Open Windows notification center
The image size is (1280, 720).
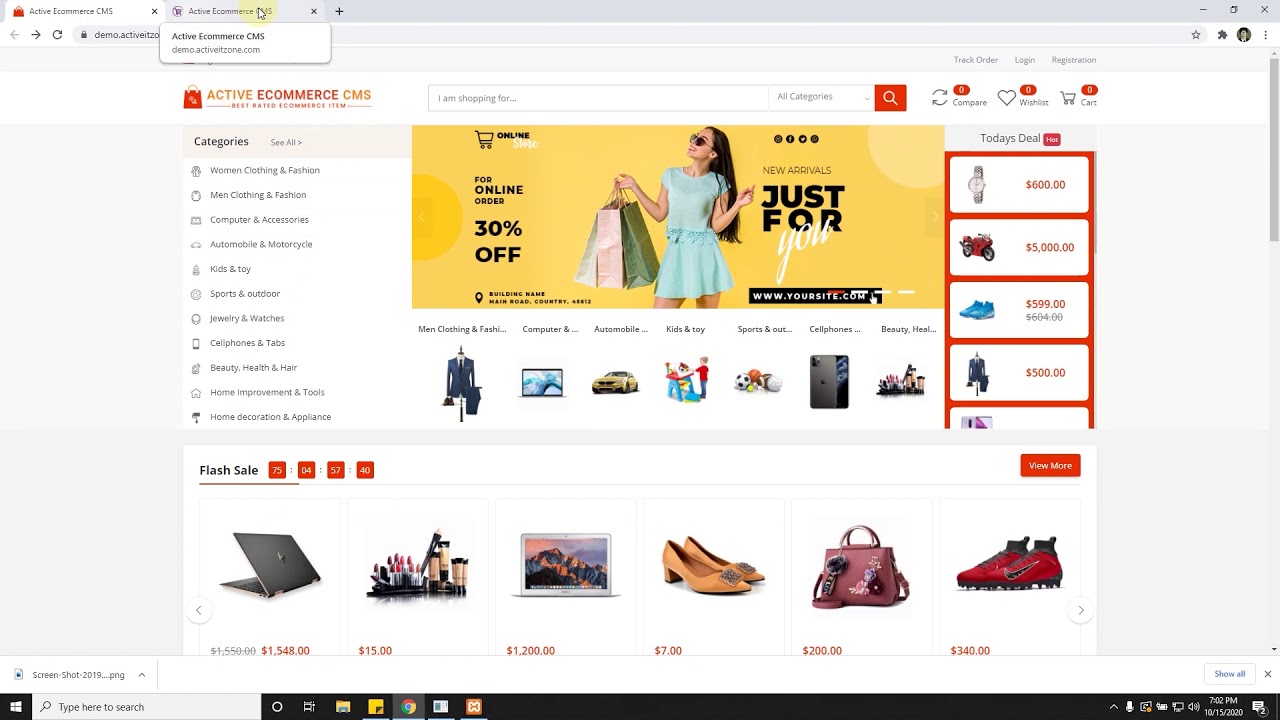click(x=1260, y=707)
